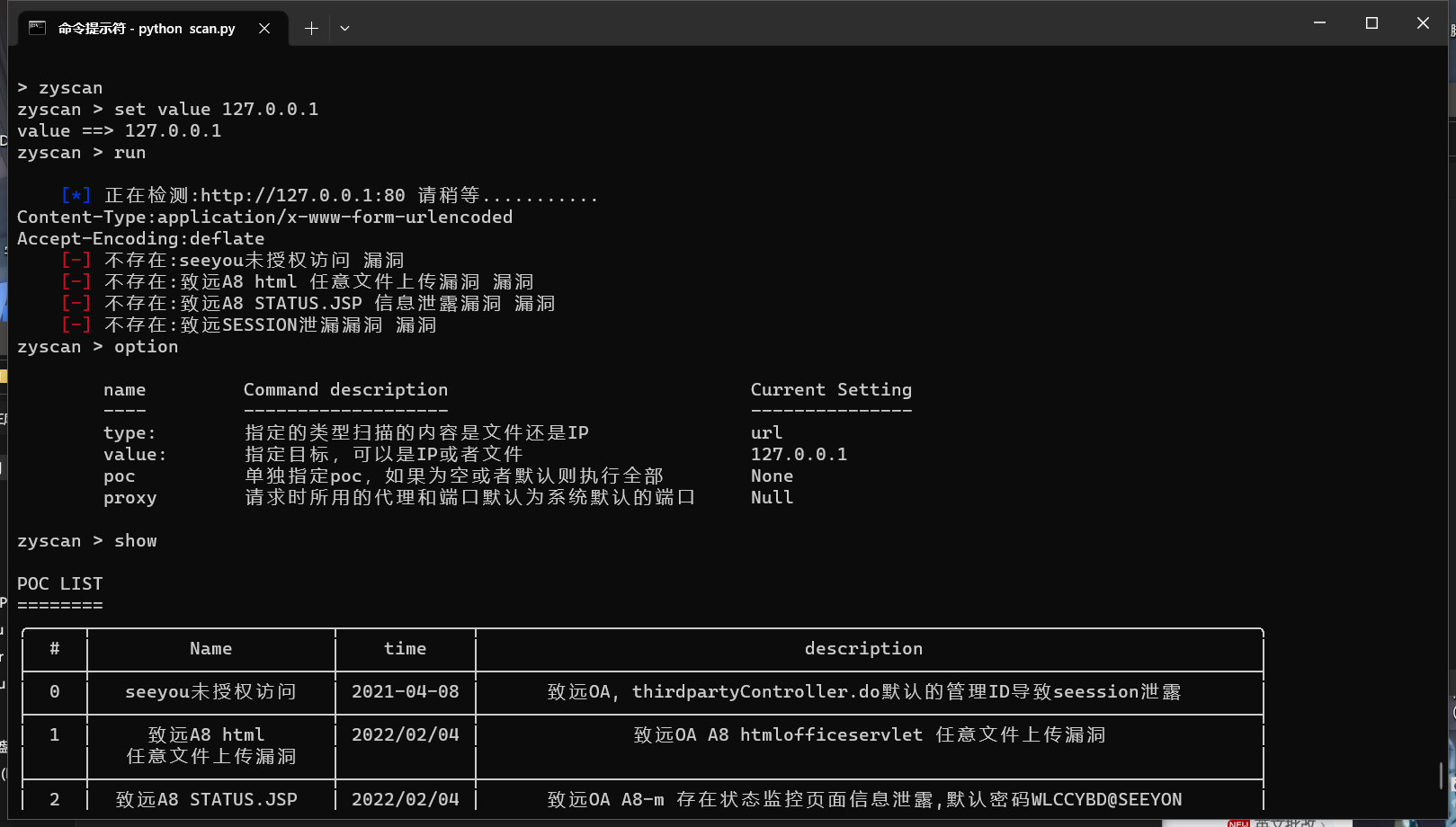Click the 'url' current setting value

point(766,433)
